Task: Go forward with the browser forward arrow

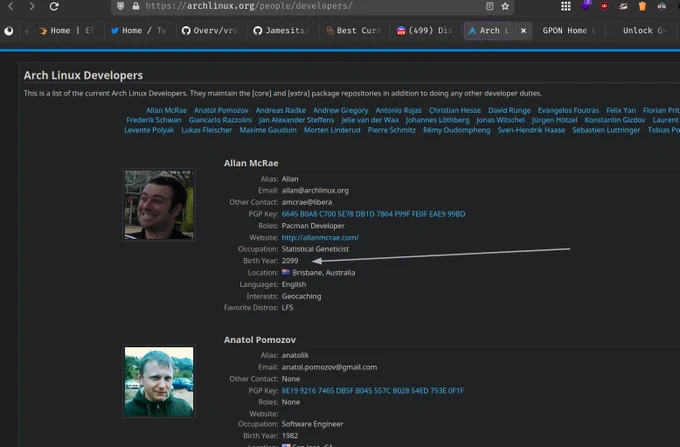Action: click(32, 6)
